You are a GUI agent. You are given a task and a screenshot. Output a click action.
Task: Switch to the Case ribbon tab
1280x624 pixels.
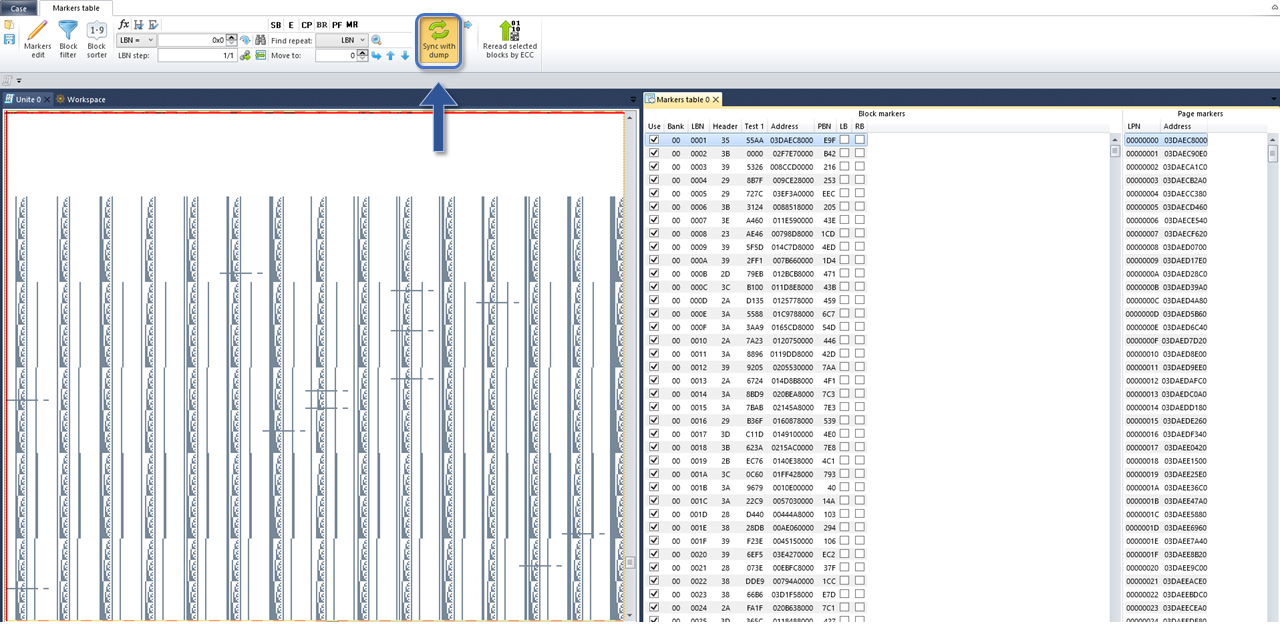pyautogui.click(x=19, y=8)
